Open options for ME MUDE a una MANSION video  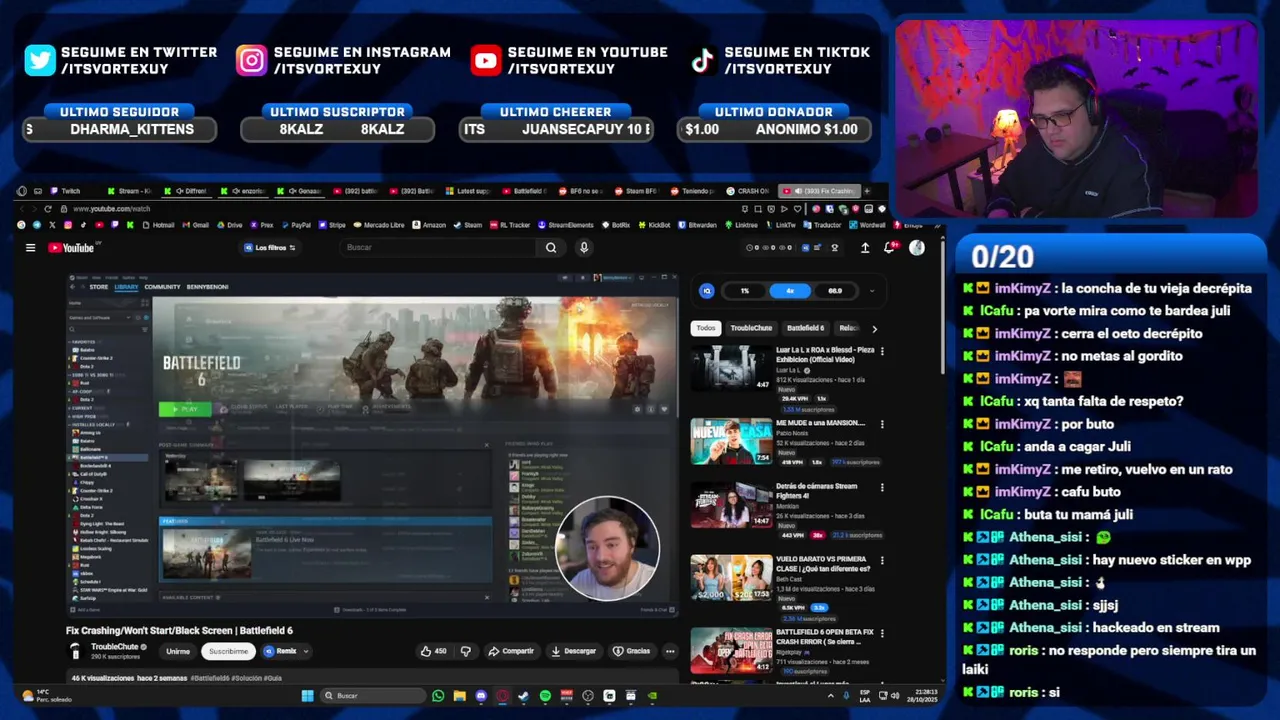click(882, 424)
